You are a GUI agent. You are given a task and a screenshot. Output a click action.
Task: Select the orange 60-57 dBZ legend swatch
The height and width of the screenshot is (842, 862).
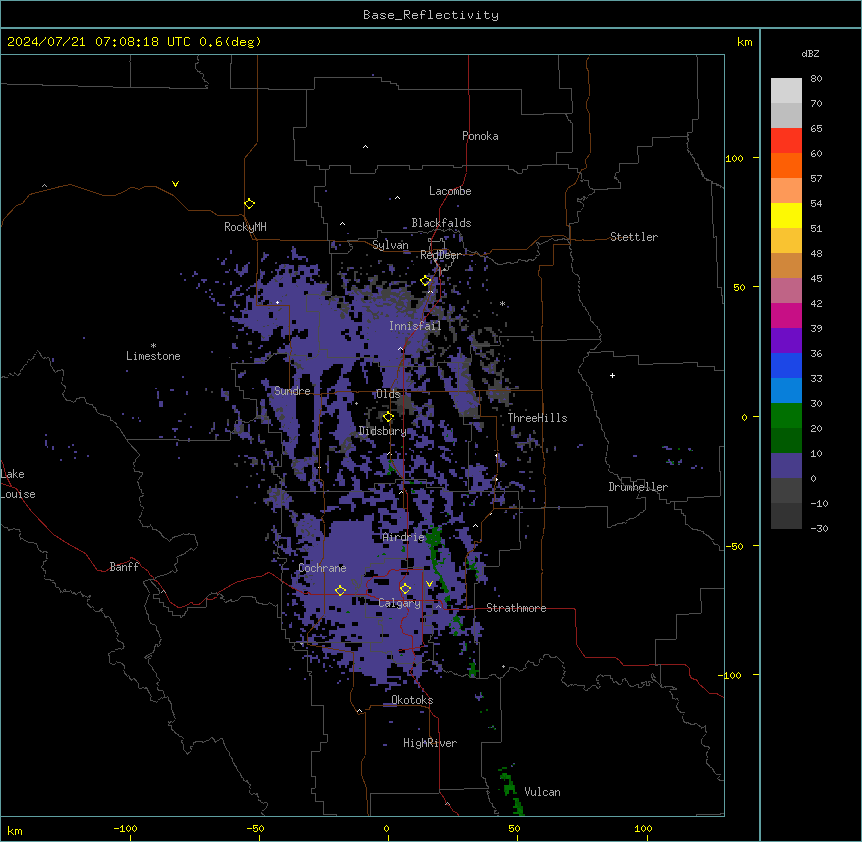point(786,165)
